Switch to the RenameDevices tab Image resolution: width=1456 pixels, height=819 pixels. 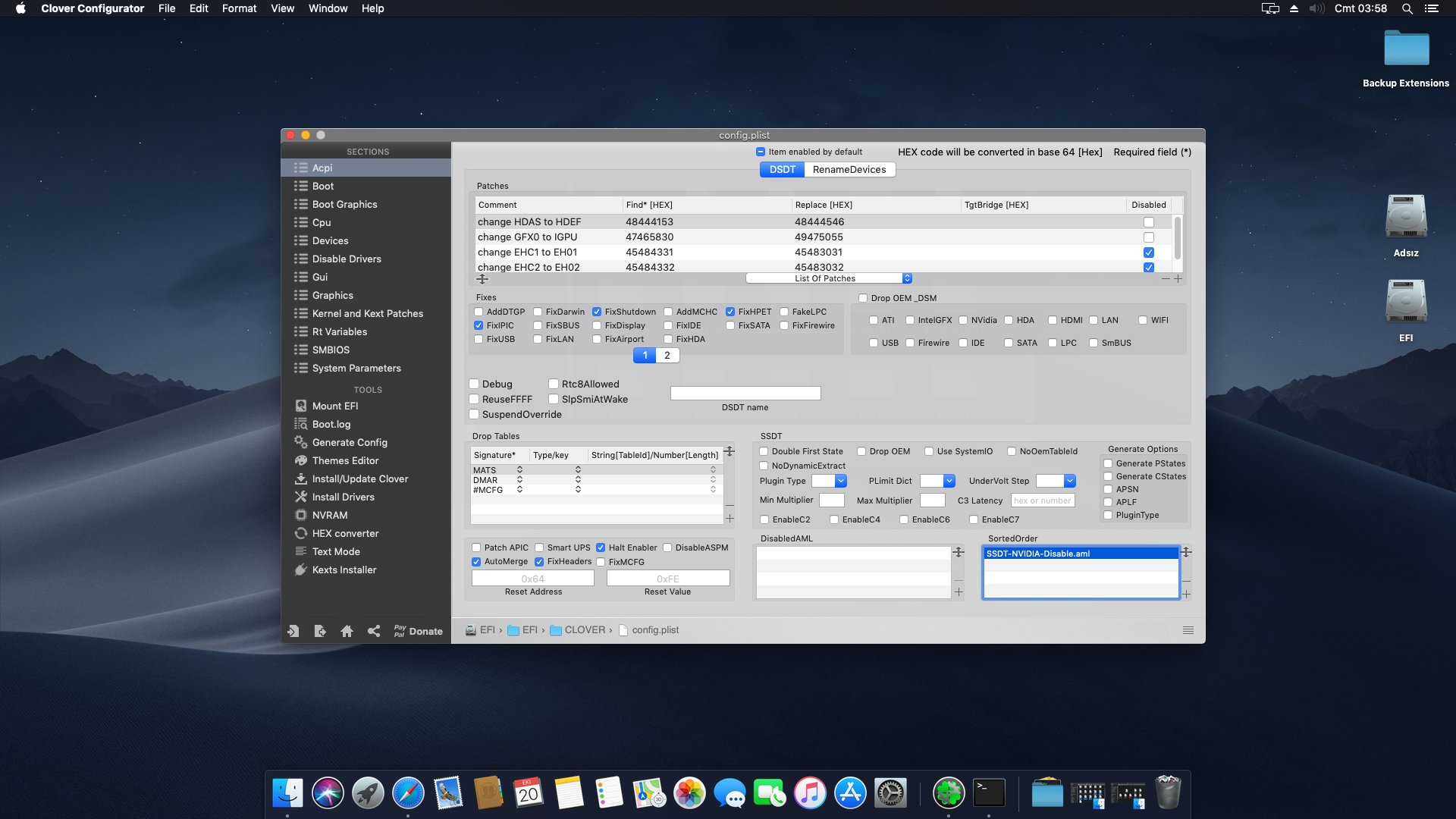[849, 169]
